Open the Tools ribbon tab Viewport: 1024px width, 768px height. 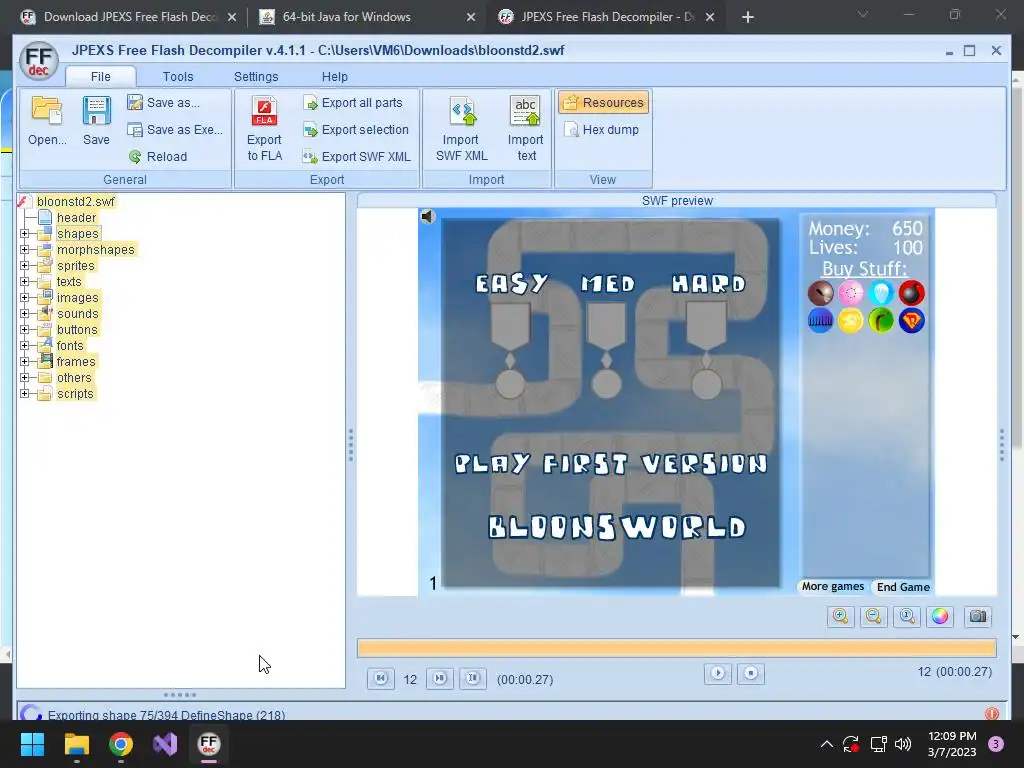pyautogui.click(x=178, y=76)
